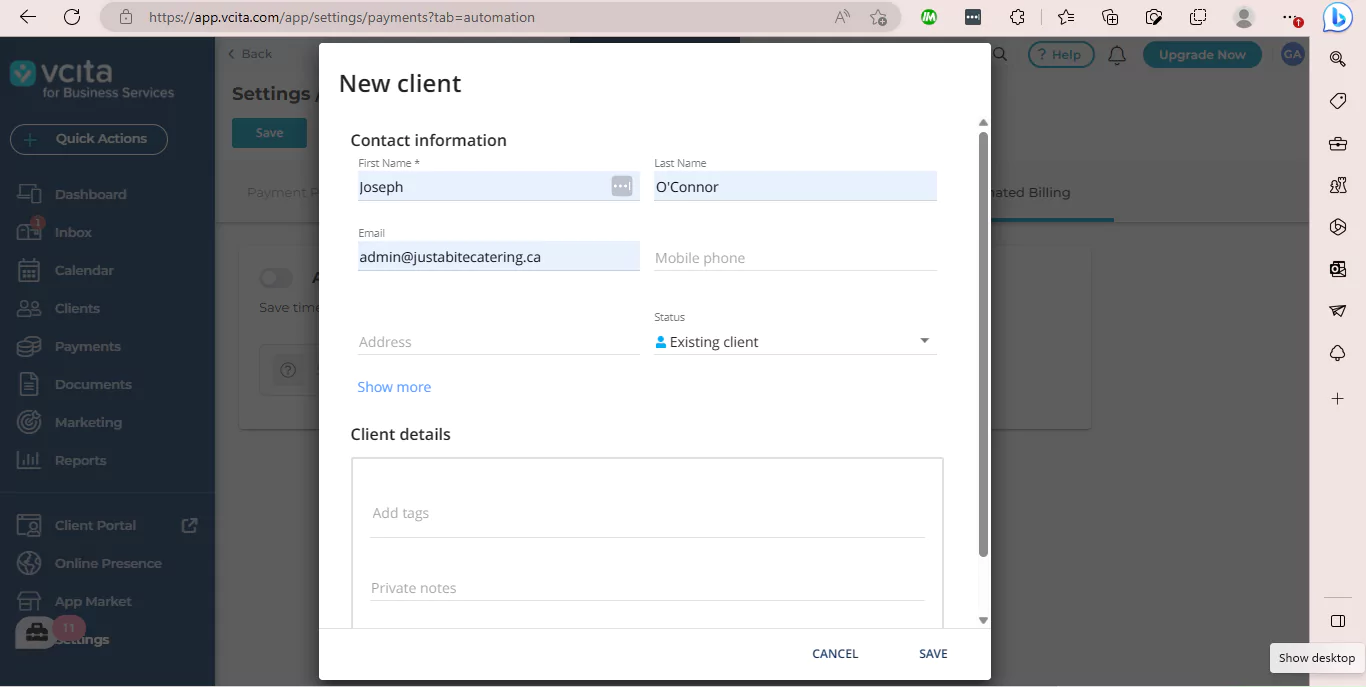1366x687 pixels.
Task: Click the notifications bell icon
Action: (x=1117, y=55)
